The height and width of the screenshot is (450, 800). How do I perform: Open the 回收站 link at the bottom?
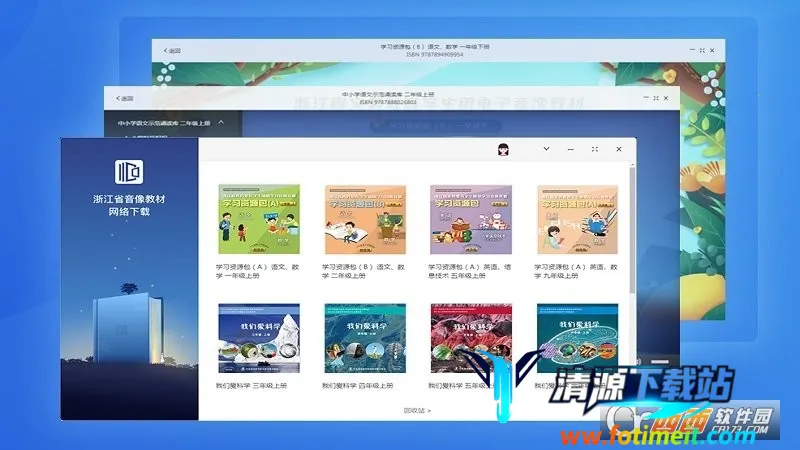click(417, 410)
